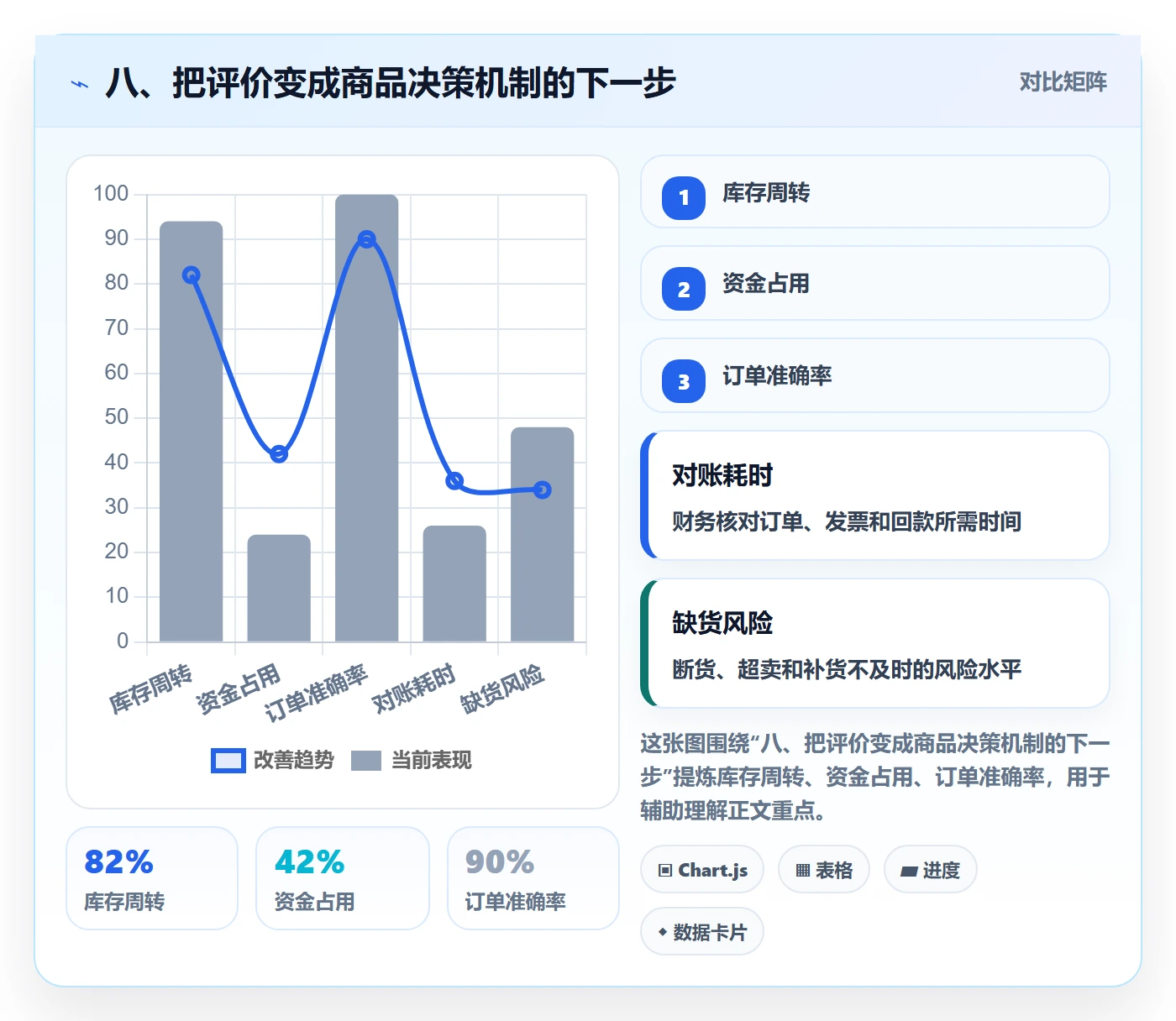
Task: Click the blue number 3 badge
Action: point(684,381)
